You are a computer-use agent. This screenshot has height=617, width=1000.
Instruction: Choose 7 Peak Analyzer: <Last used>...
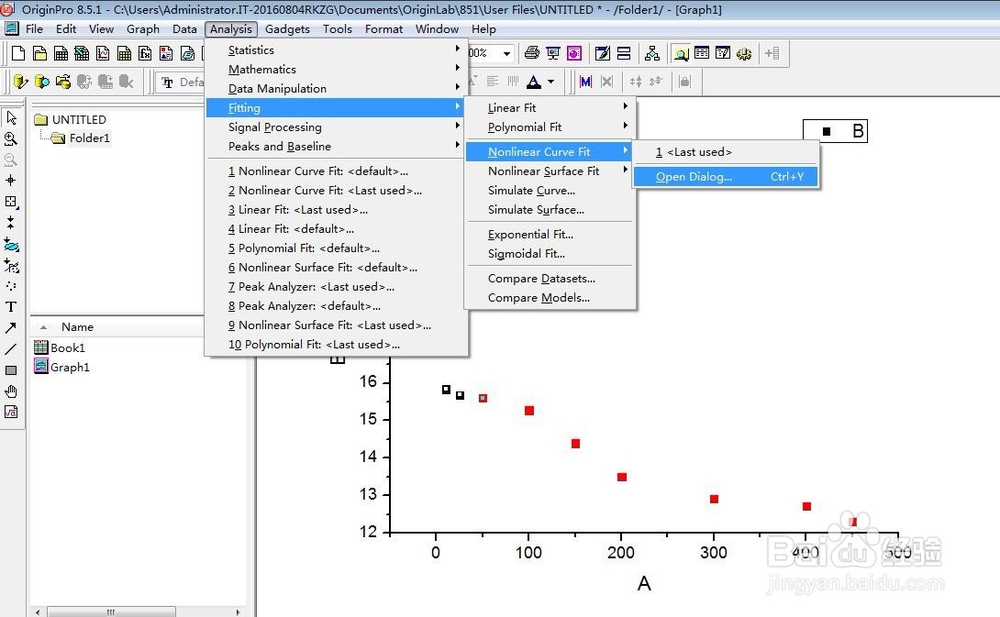tap(336, 286)
